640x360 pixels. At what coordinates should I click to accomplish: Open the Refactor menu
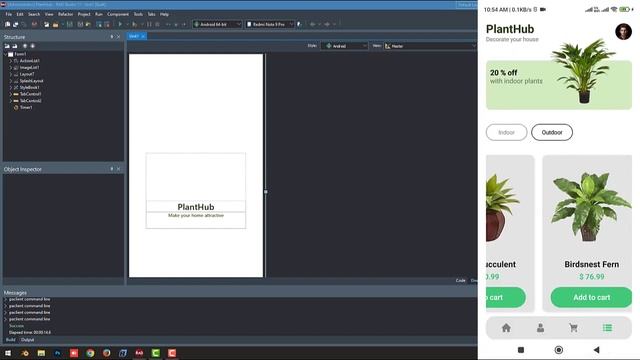pyautogui.click(x=65, y=14)
